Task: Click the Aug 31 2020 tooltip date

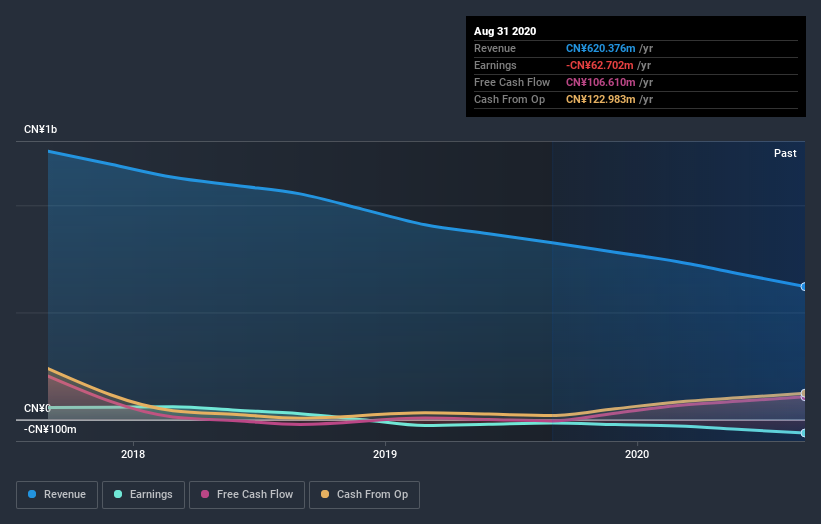Action: [505, 31]
